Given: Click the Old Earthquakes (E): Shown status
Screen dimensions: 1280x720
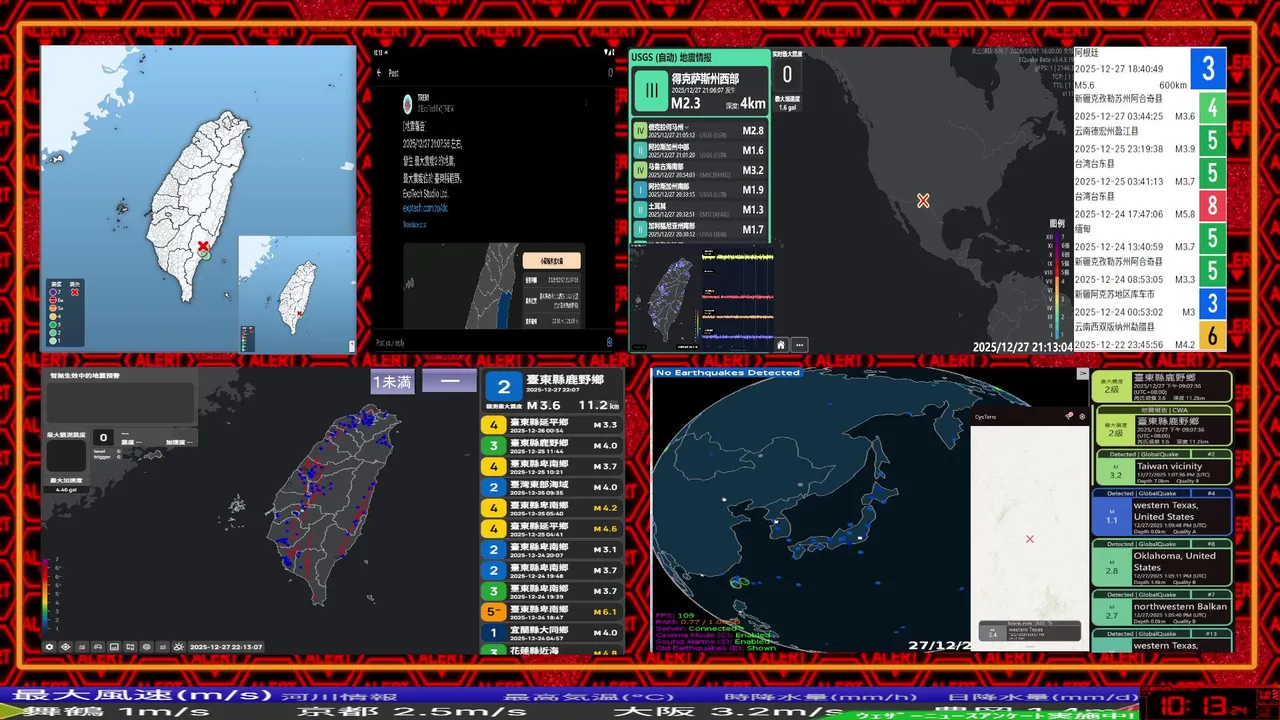Looking at the screenshot, I should click(714, 647).
